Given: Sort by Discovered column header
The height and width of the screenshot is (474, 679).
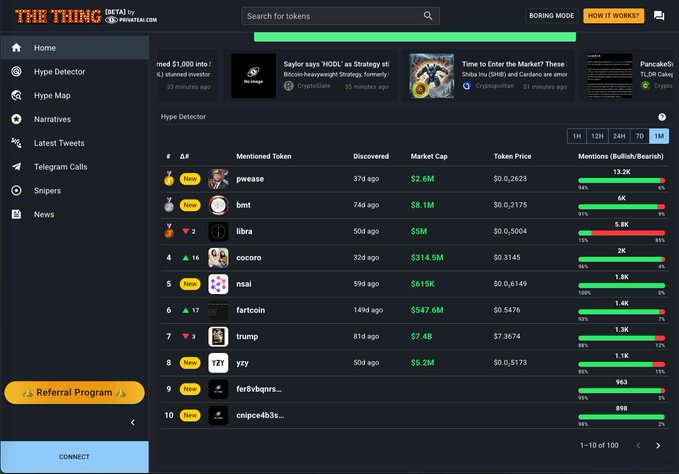Looking at the screenshot, I should point(371,156).
